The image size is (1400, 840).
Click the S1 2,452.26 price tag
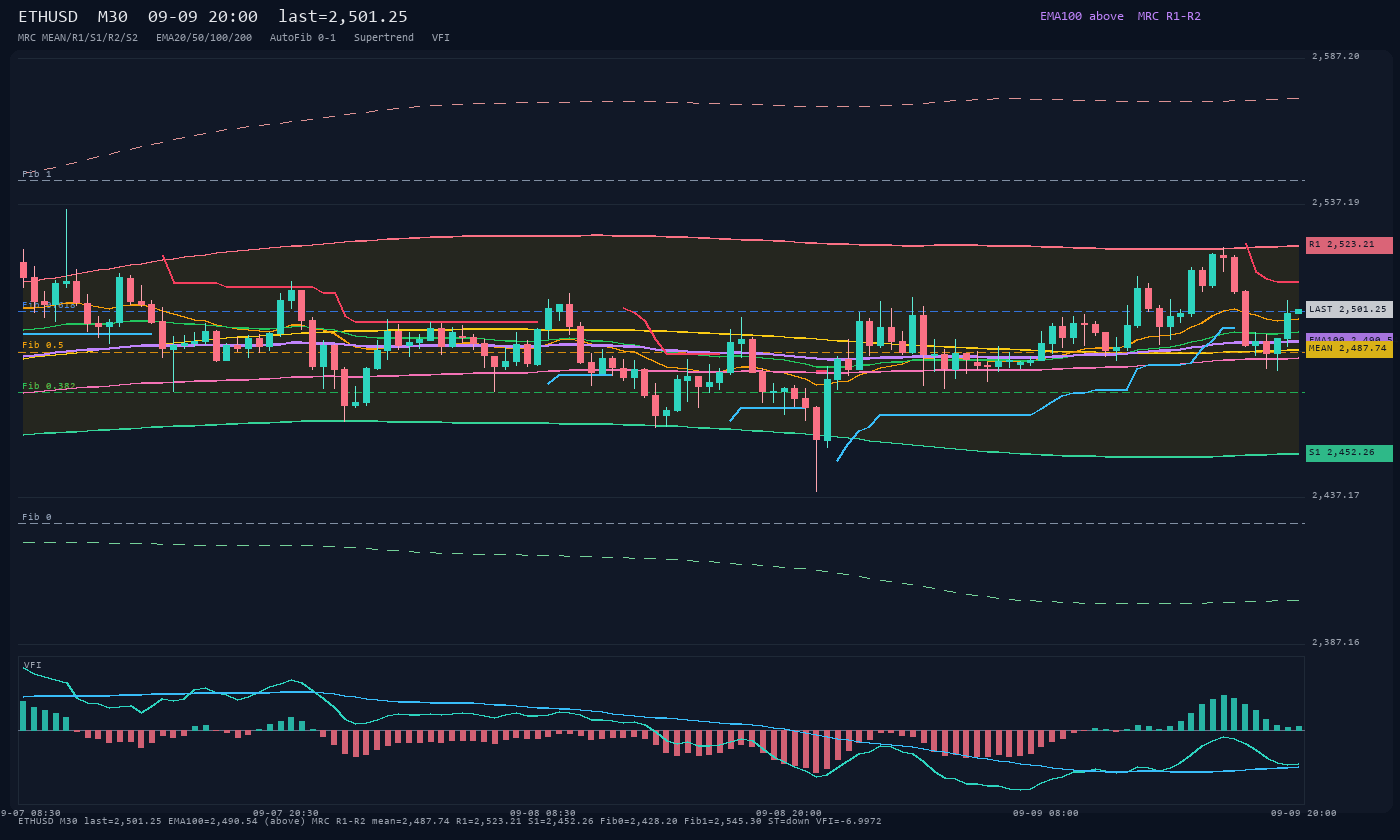1349,453
